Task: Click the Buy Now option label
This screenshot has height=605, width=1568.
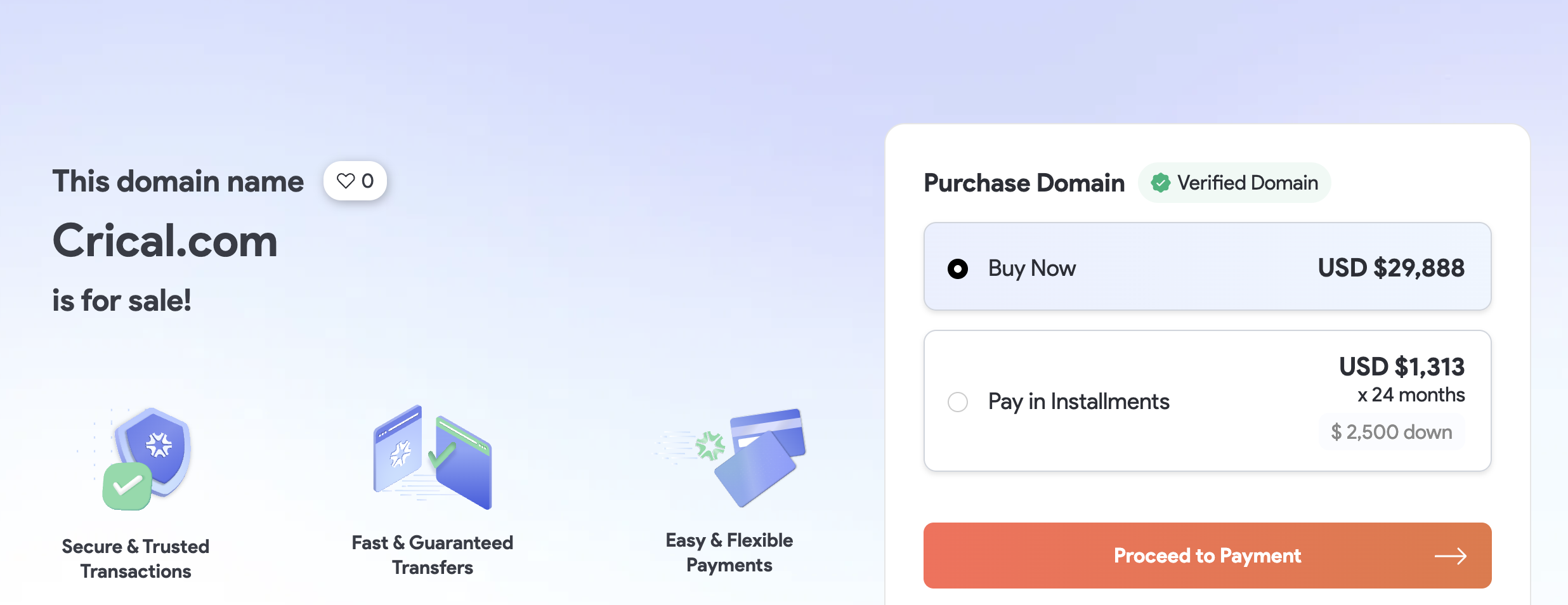Action: pos(1032,269)
